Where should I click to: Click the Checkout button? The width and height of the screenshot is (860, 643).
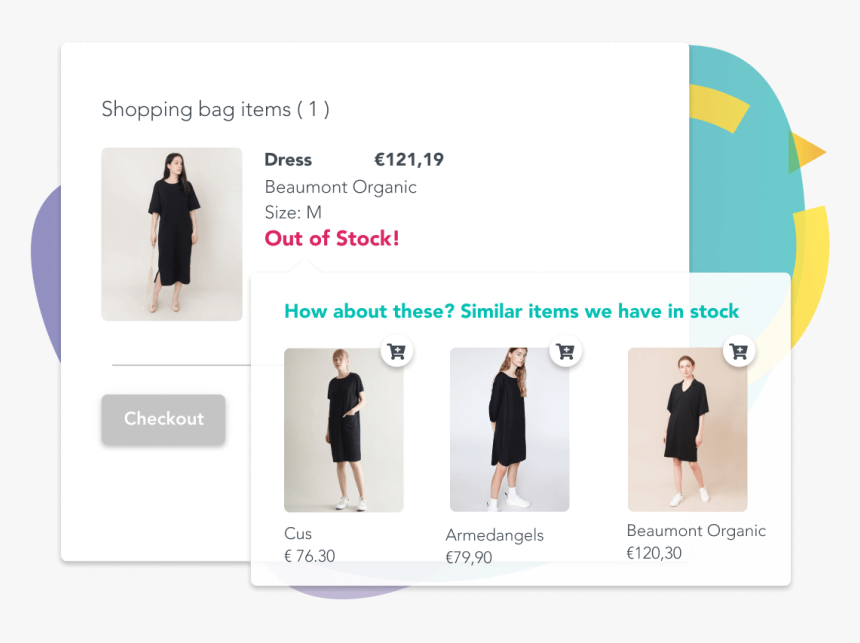[163, 420]
